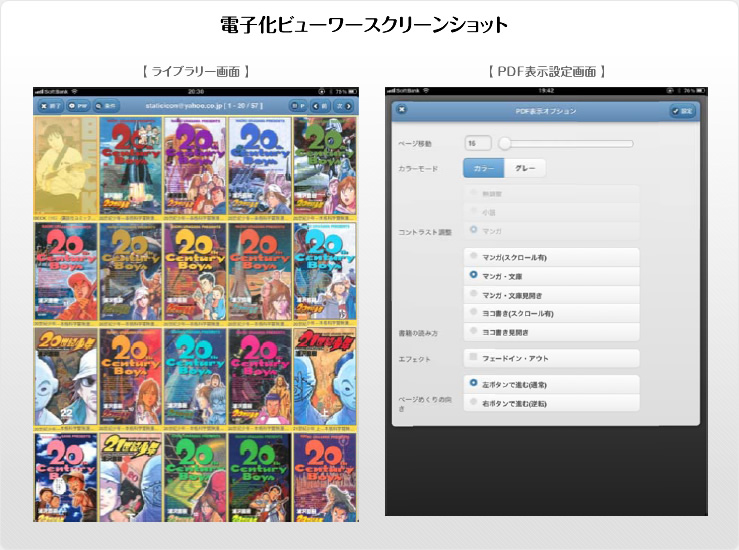This screenshot has height=550, width=739.
Task: Select マンガ・文庫見開き reading option
Action: tap(473, 295)
